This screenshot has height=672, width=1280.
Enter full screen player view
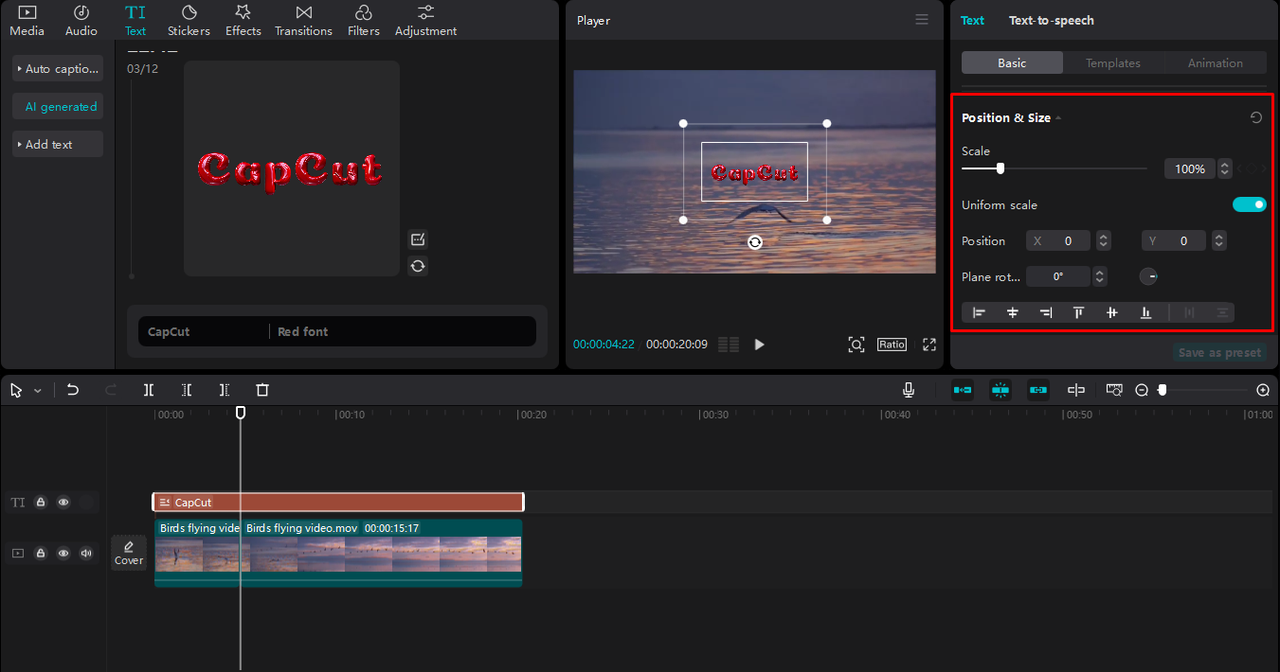929,344
